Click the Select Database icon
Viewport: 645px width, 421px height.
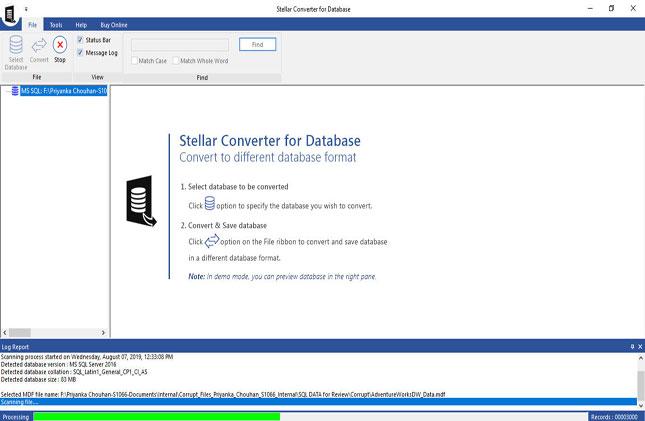pyautogui.click(x=16, y=44)
